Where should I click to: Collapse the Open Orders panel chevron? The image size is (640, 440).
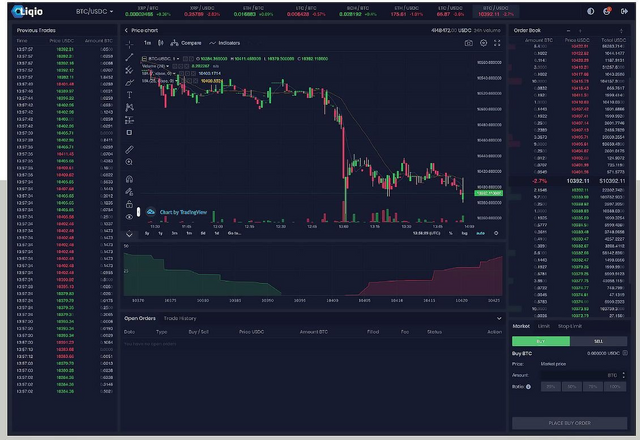click(499, 318)
